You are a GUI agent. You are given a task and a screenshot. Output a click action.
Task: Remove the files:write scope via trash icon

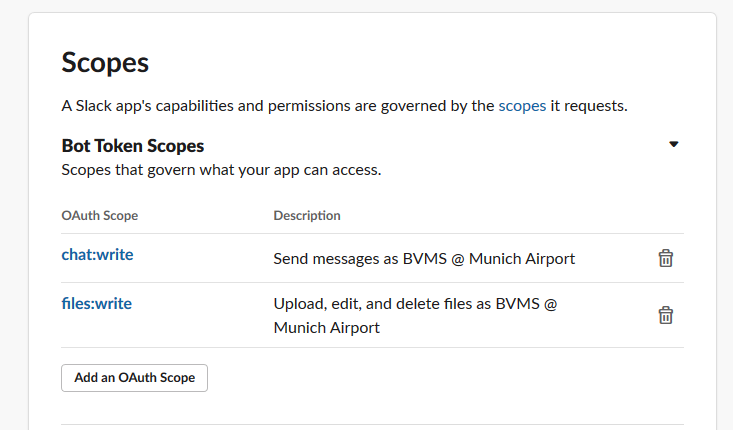(665, 315)
